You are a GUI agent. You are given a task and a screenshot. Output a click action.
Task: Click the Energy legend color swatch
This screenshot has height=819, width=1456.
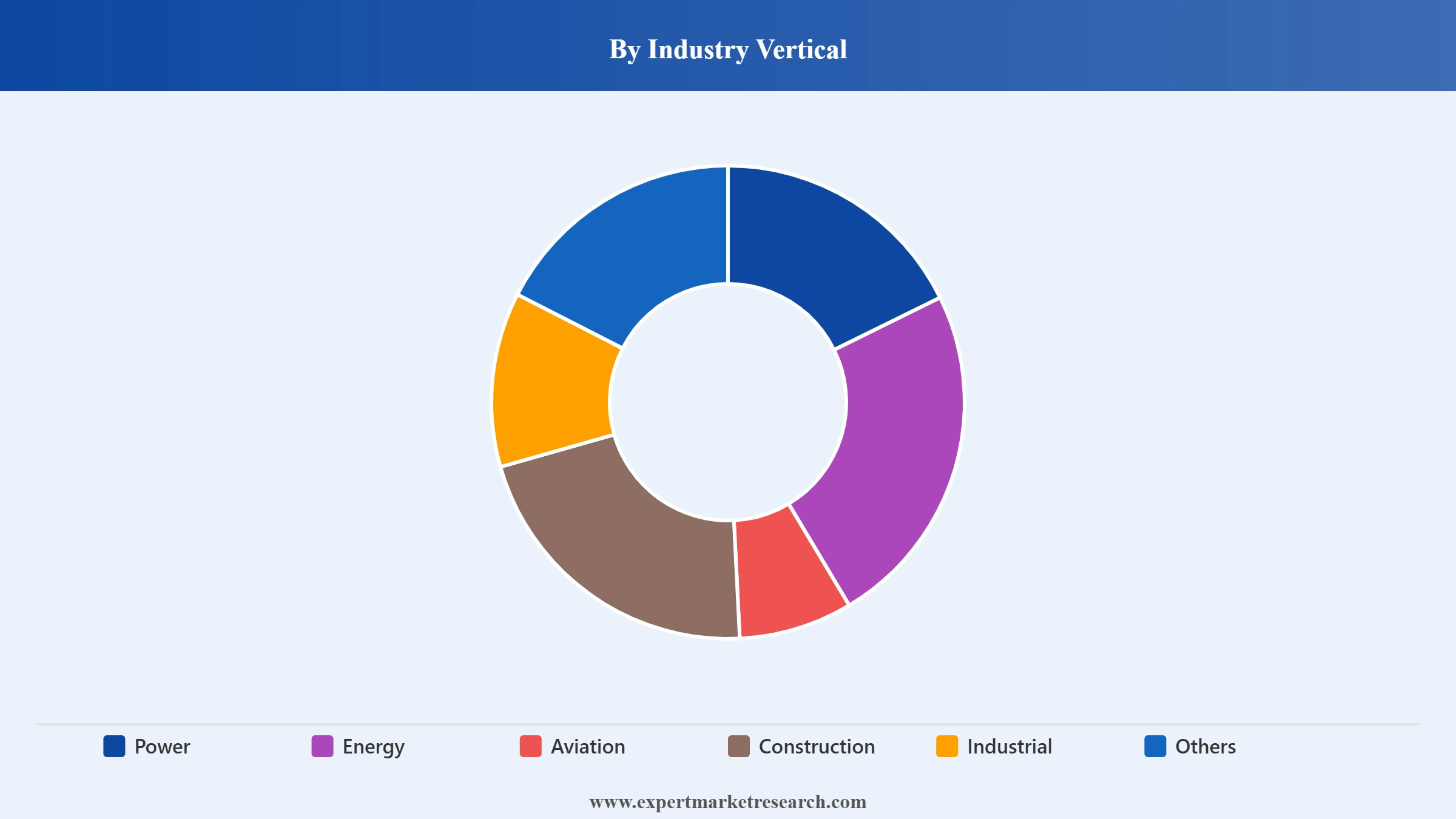322,746
